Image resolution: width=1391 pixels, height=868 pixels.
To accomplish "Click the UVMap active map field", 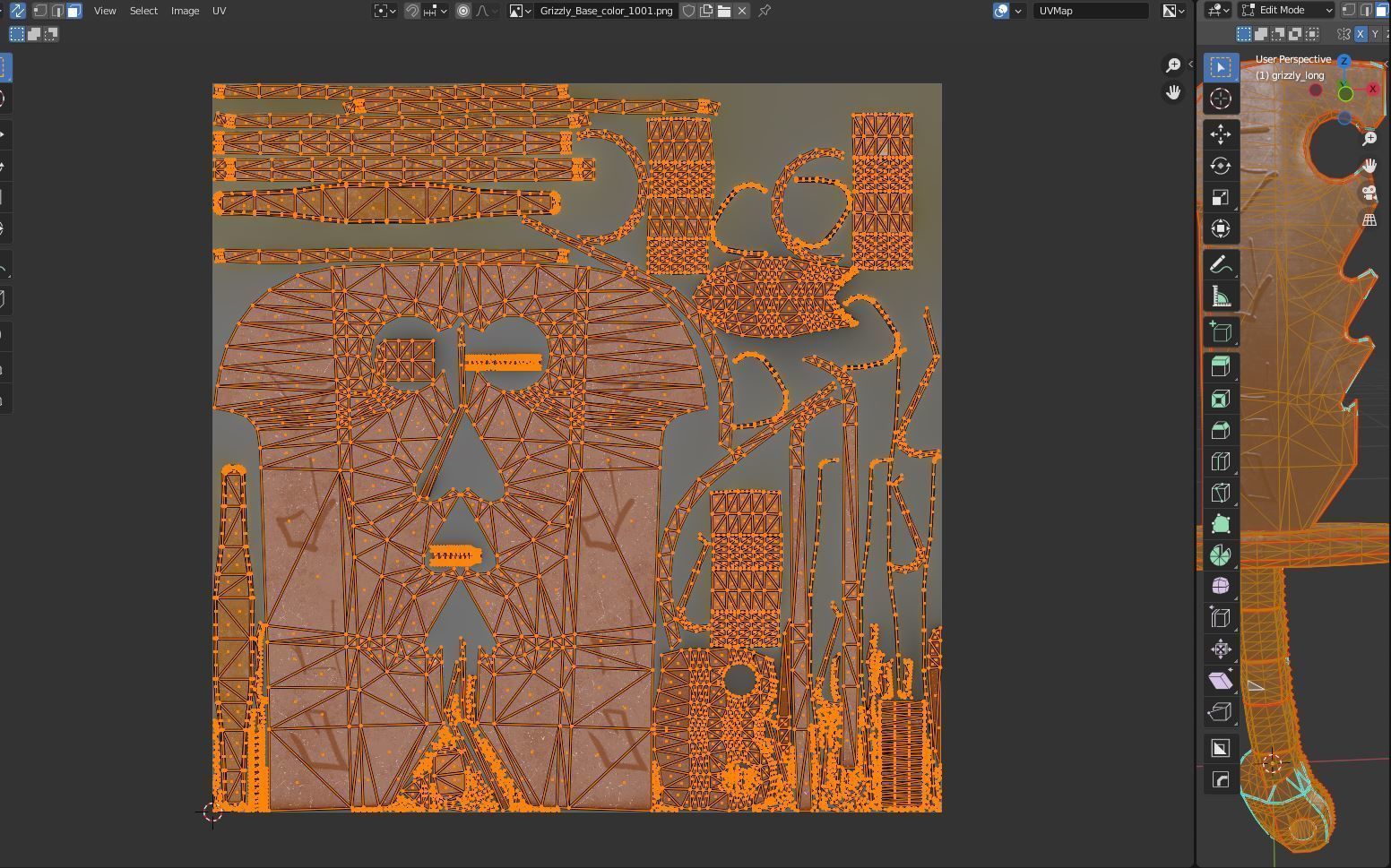I will coord(1091,11).
